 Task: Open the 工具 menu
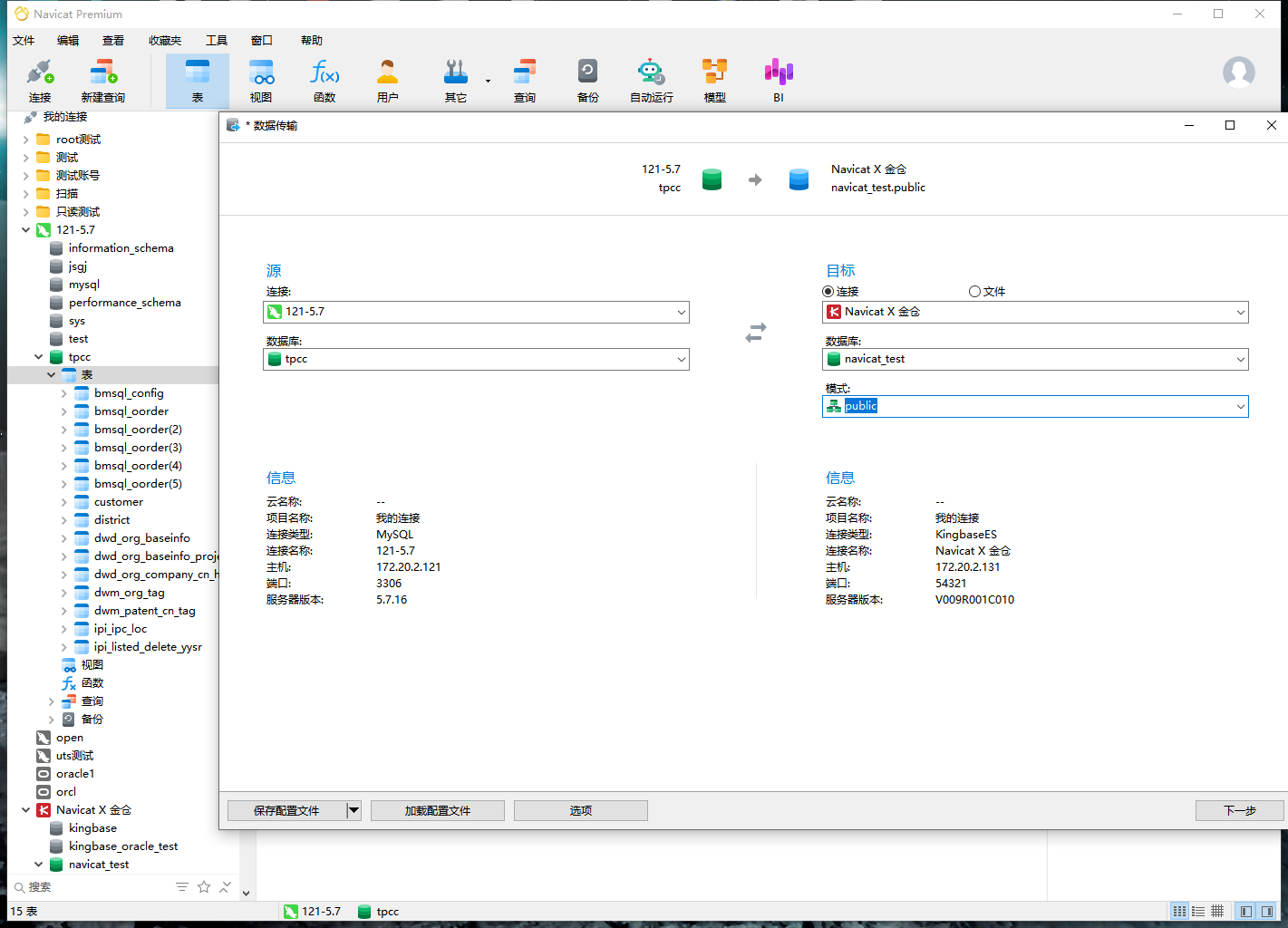pos(217,40)
